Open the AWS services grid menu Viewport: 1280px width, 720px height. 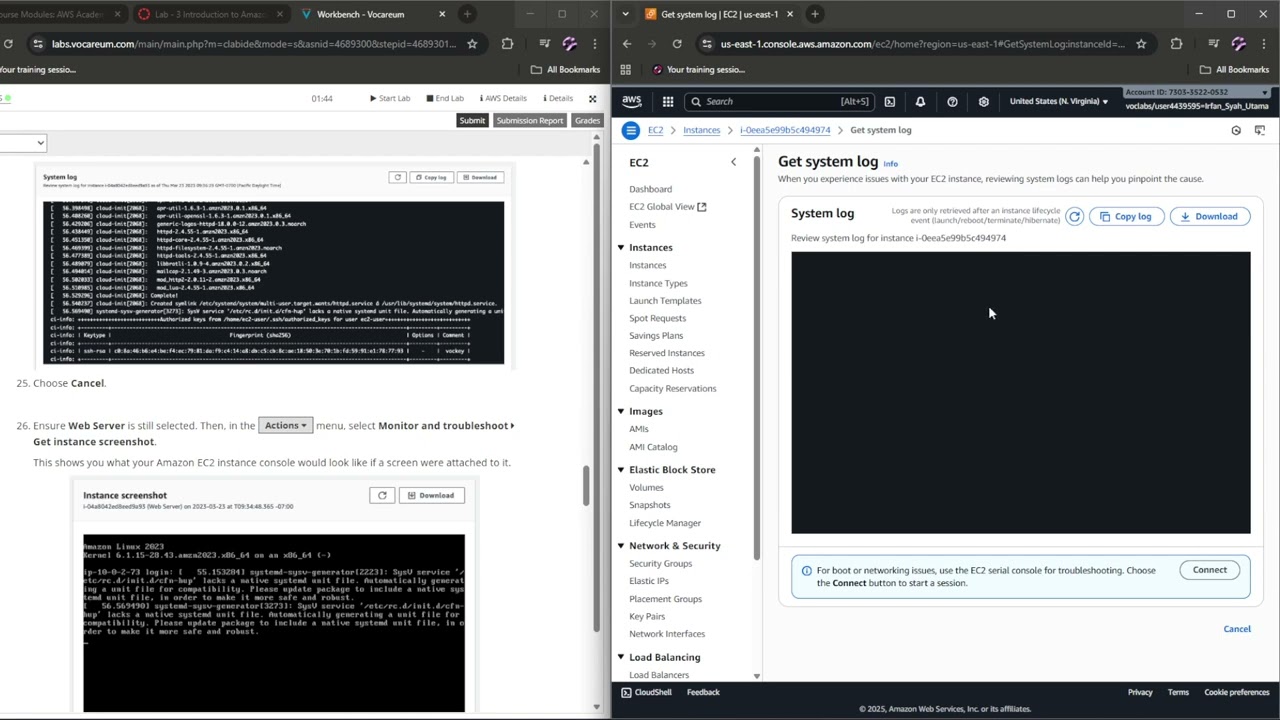pos(668,101)
